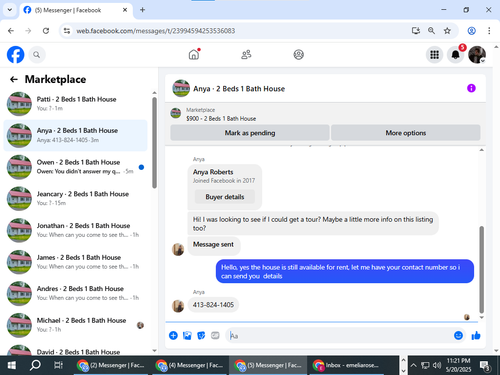Go back from Marketplace chats list
The height and width of the screenshot is (375, 500).
(14, 79)
